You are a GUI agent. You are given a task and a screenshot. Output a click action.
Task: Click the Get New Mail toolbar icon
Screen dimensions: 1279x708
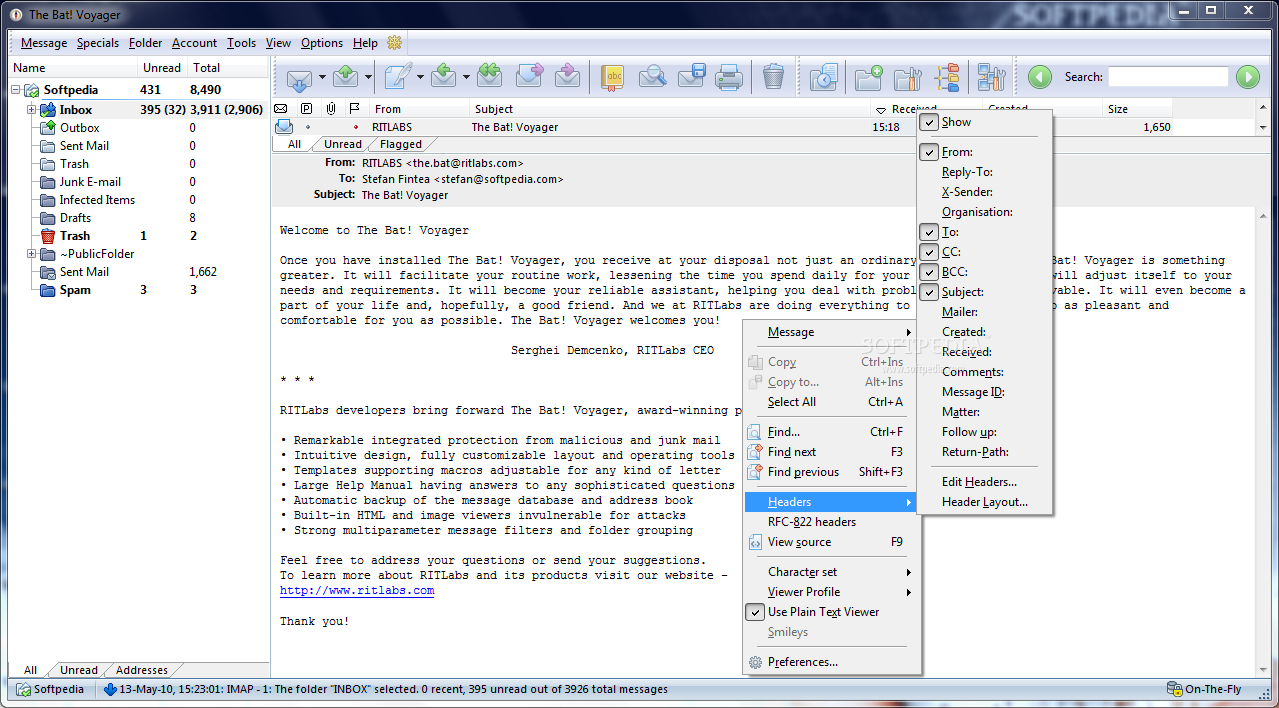click(x=299, y=77)
